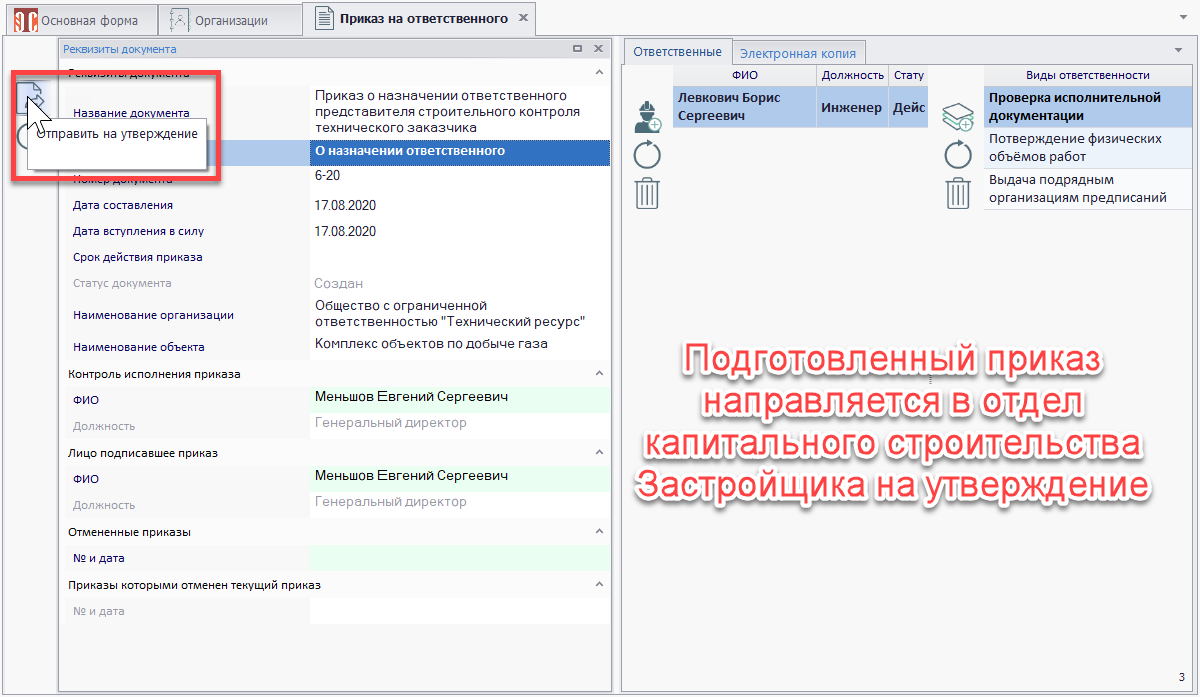Open the document tabs dropdown arrow at top right

click(1184, 19)
